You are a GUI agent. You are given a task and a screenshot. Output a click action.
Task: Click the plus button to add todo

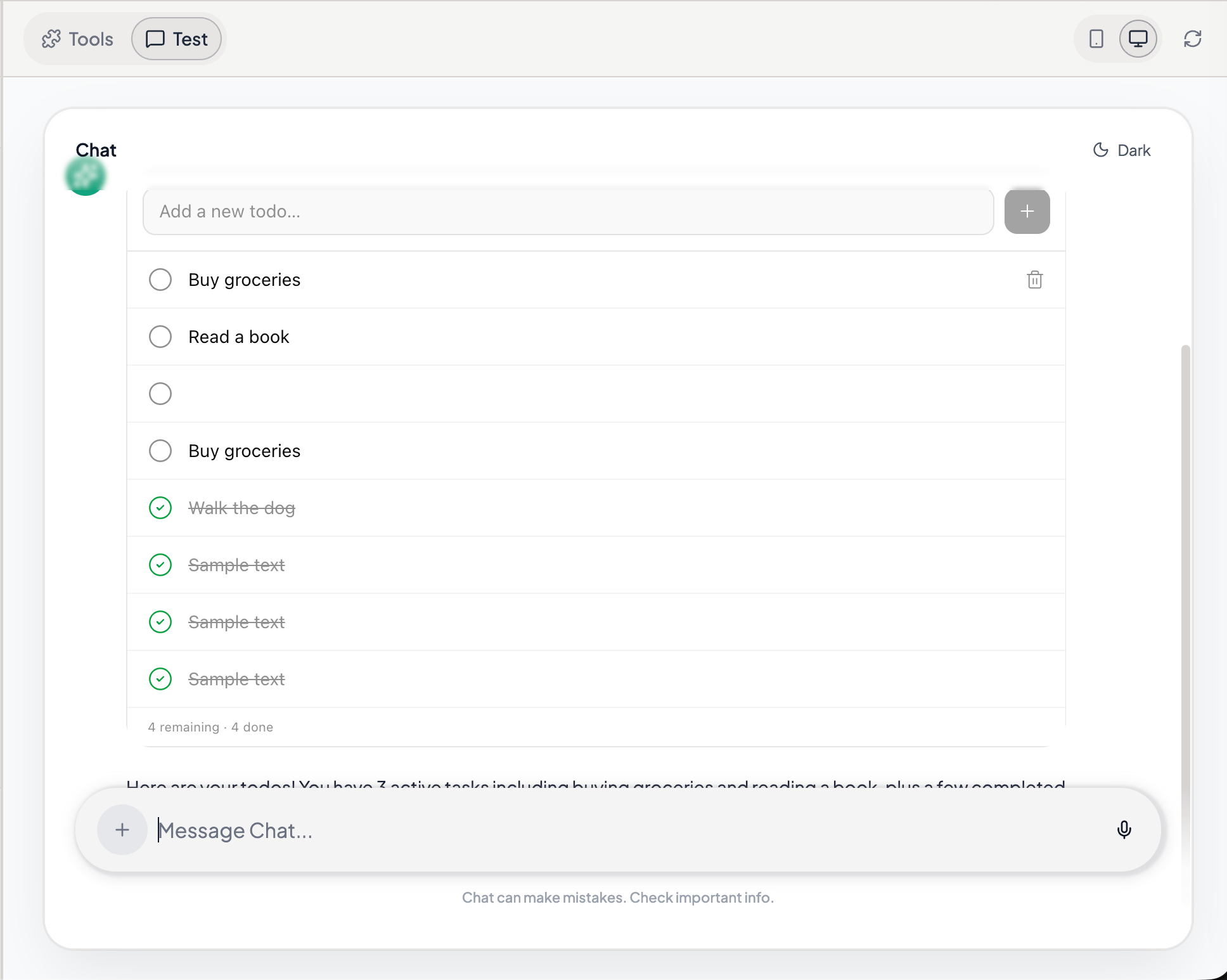click(1027, 212)
